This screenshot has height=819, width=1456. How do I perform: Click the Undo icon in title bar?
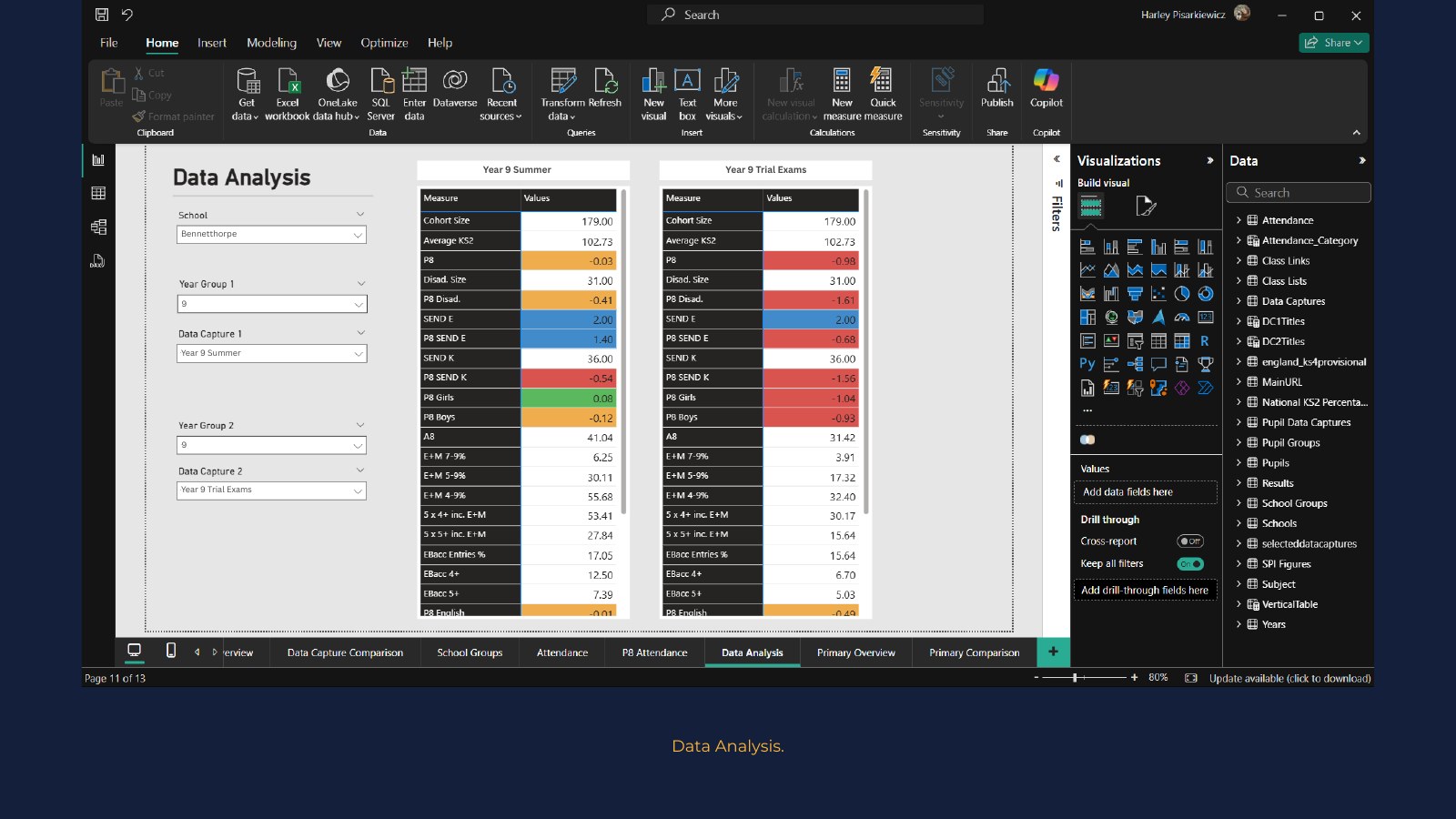tap(127, 15)
